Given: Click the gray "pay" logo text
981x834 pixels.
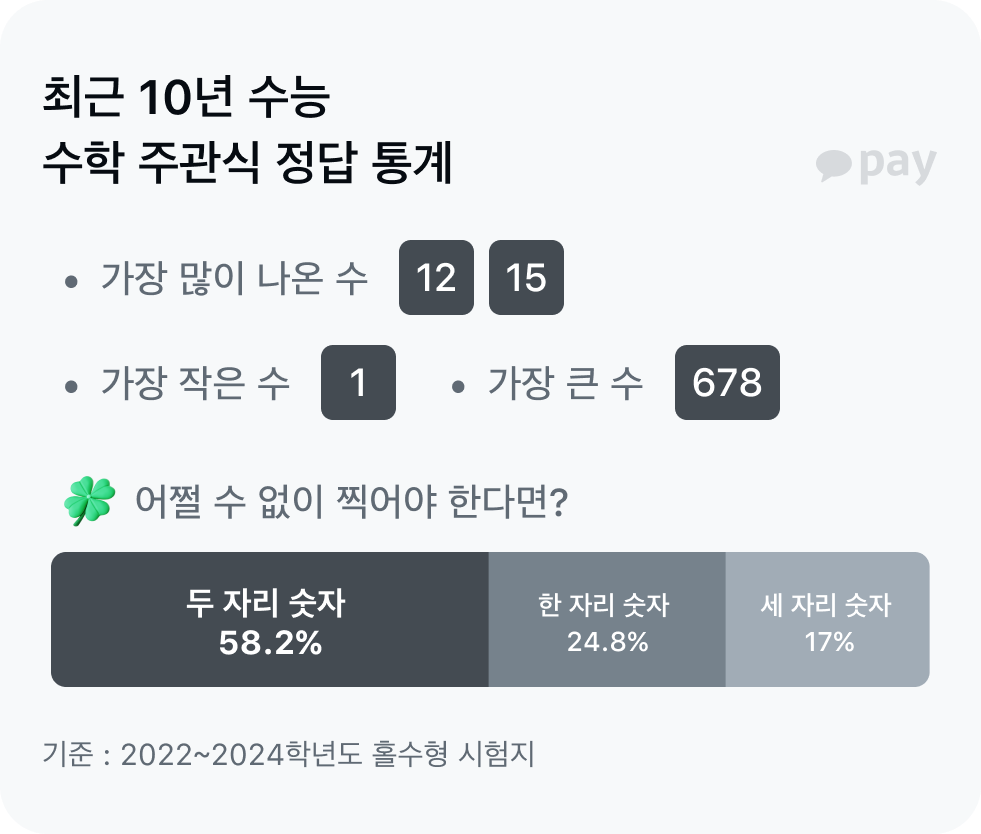Looking at the screenshot, I should pos(897,166).
